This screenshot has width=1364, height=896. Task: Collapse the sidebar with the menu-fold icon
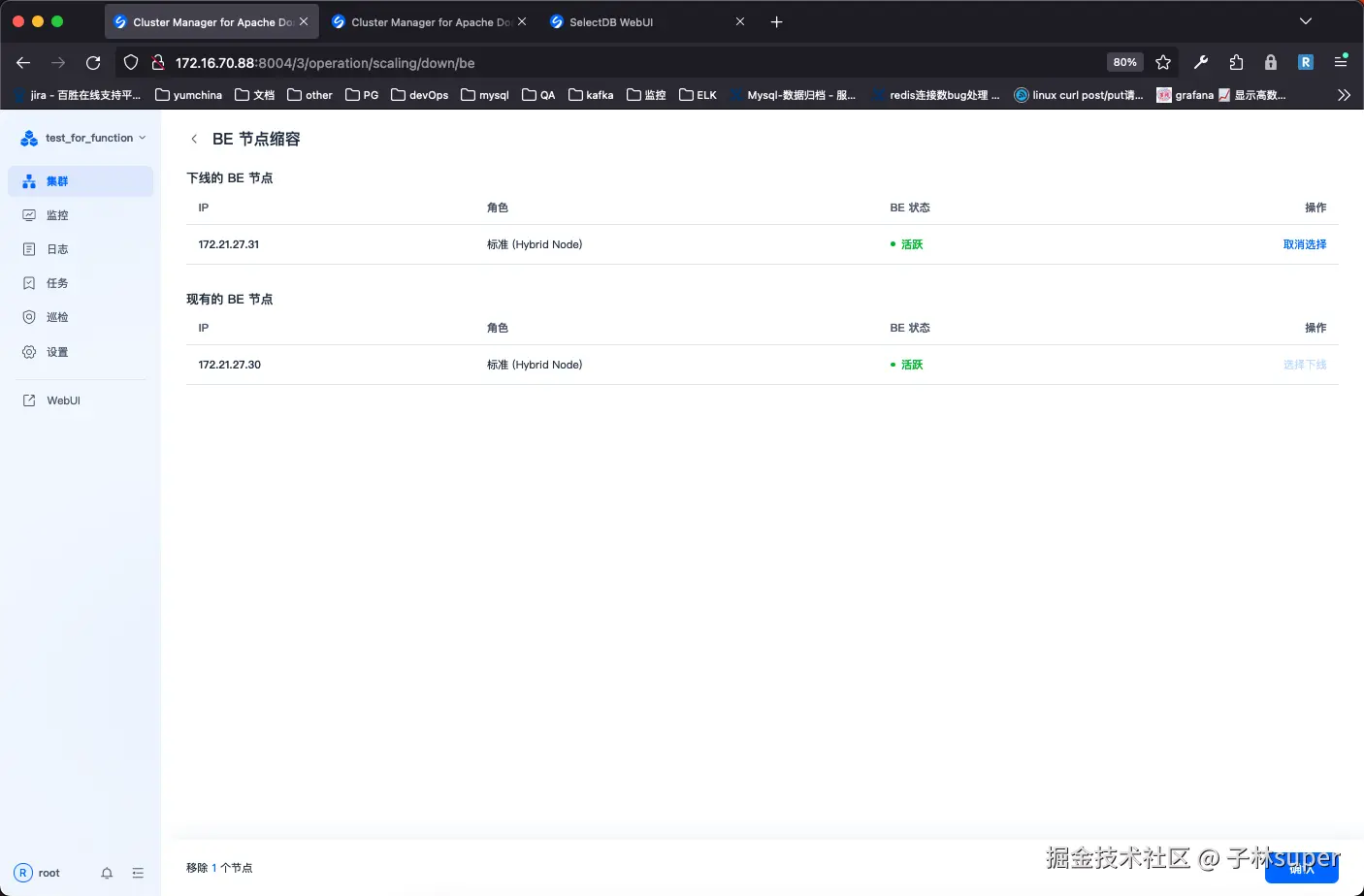click(138, 873)
